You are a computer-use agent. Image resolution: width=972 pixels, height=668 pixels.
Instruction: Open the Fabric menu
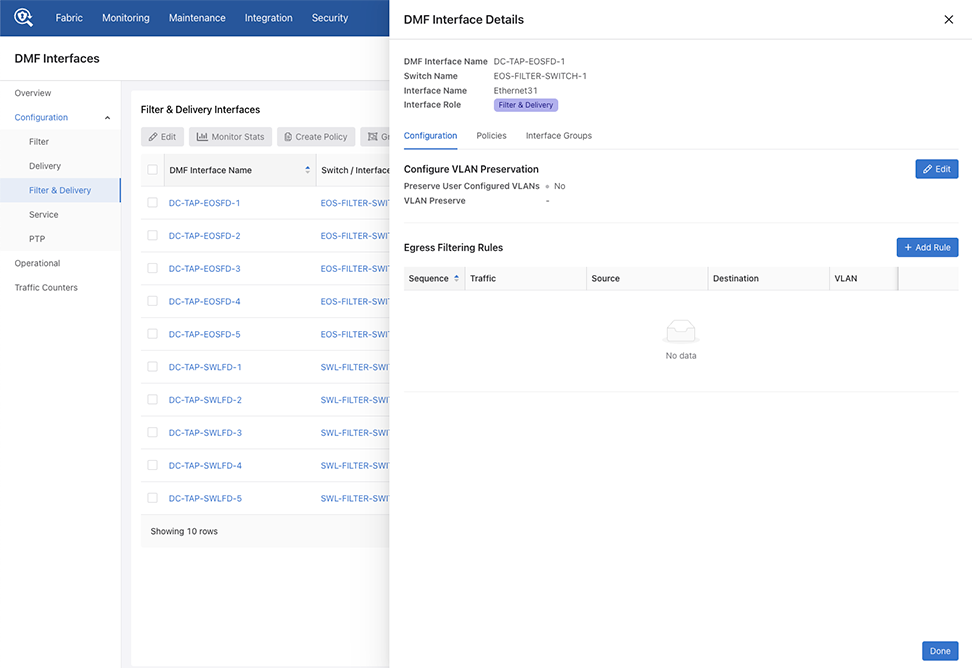pyautogui.click(x=69, y=18)
